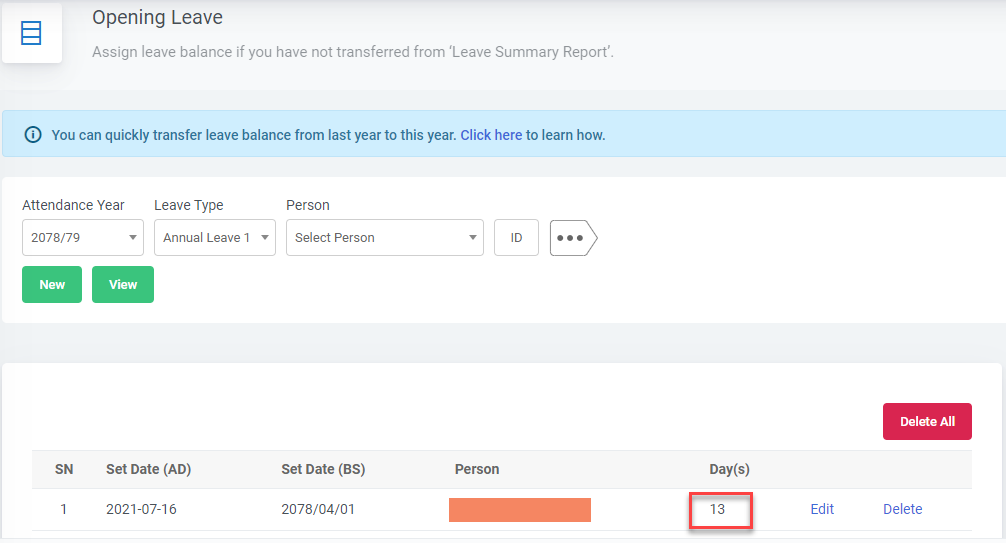
Task: Click the info circle icon in banner
Action: [33, 135]
